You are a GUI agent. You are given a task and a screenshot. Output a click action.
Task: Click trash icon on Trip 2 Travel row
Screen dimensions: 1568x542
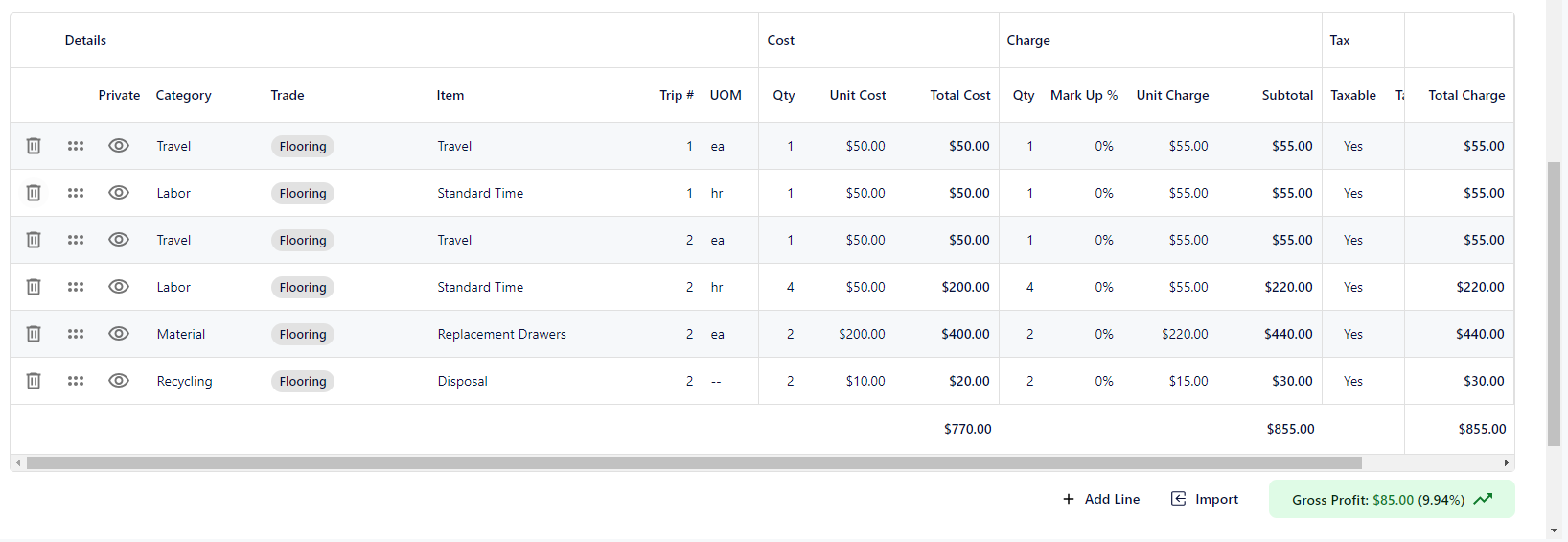pyautogui.click(x=34, y=240)
